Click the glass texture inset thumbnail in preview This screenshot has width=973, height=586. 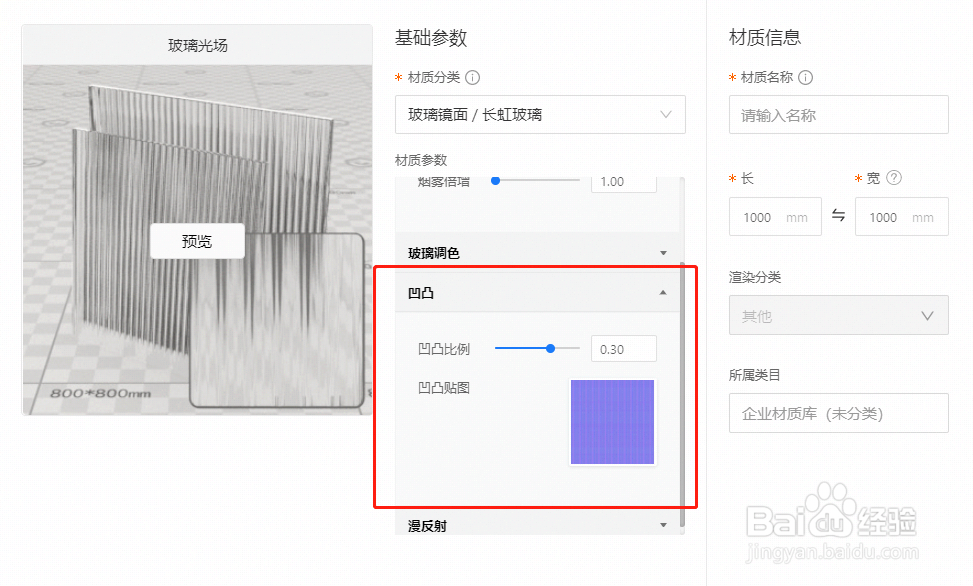[x=277, y=320]
